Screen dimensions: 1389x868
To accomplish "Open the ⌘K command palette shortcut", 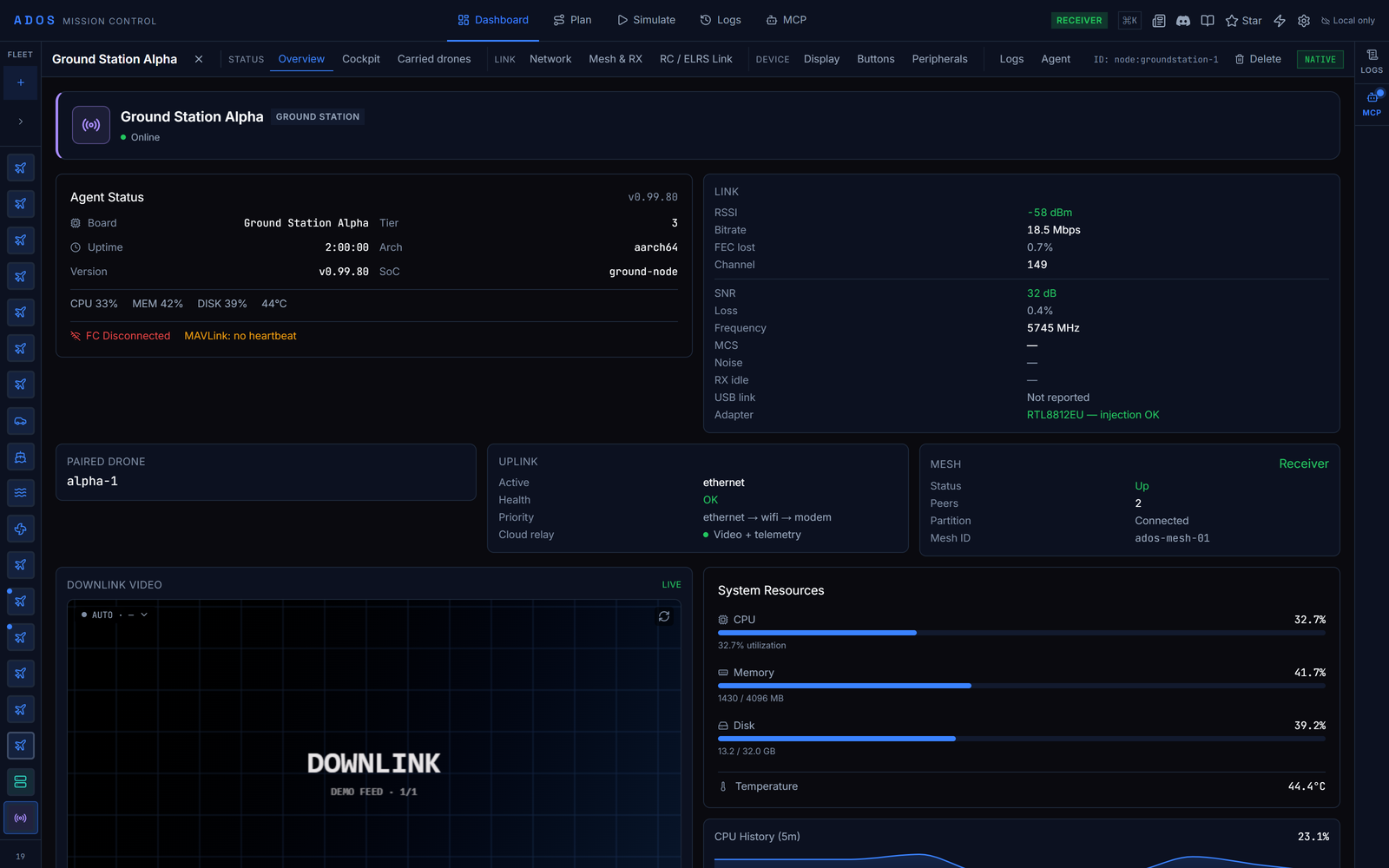I will [x=1129, y=21].
